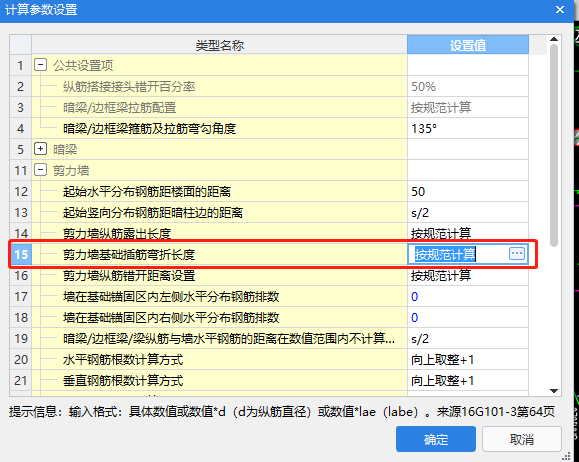Select row 剪力墙基础插筋弯折长度

pos(219,254)
